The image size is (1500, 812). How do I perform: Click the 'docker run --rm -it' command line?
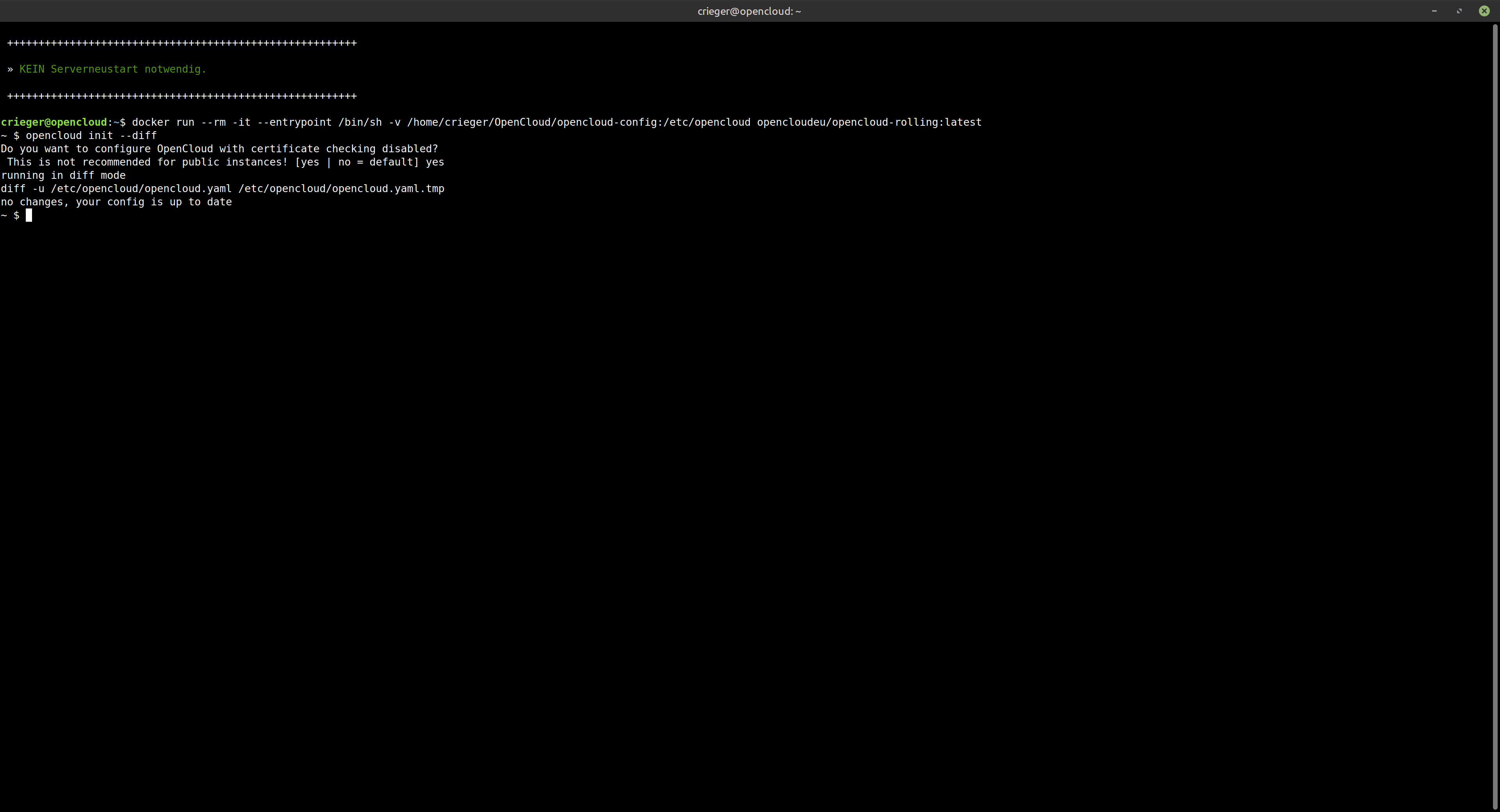557,122
